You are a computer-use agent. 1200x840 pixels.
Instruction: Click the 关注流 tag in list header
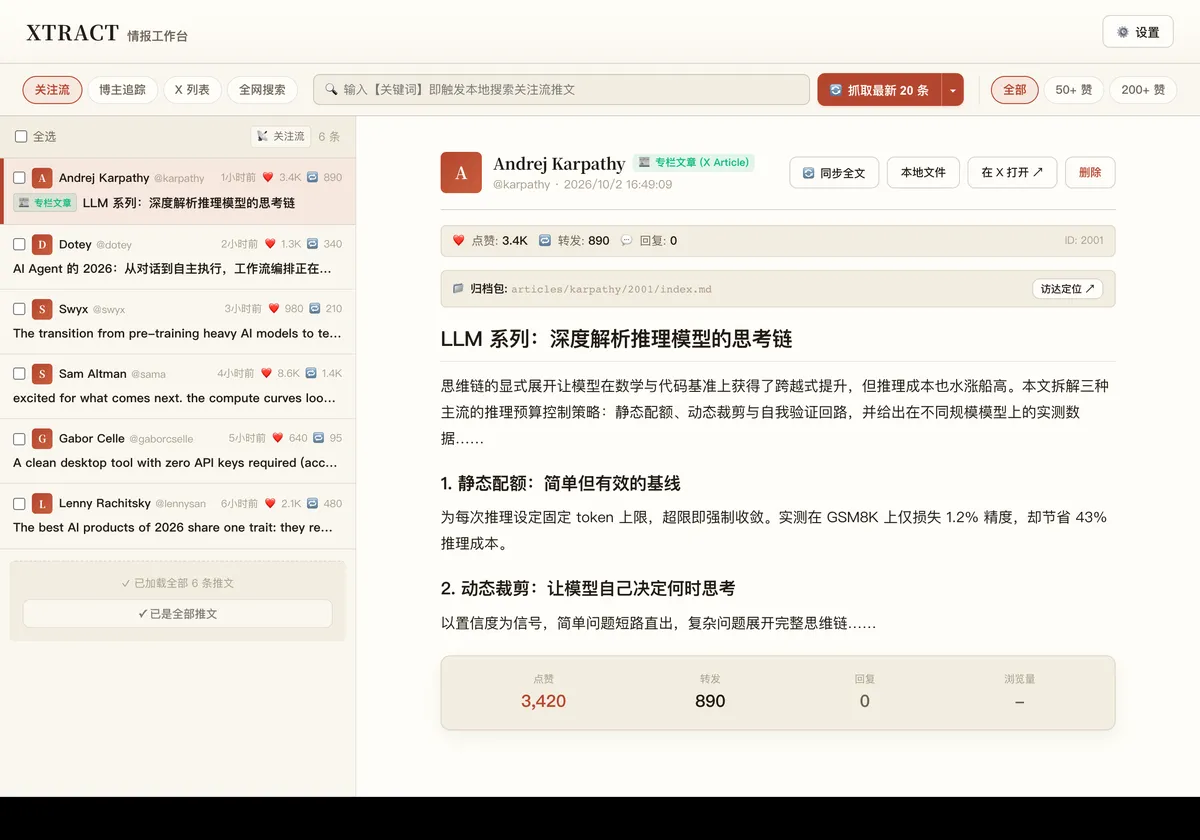click(280, 137)
